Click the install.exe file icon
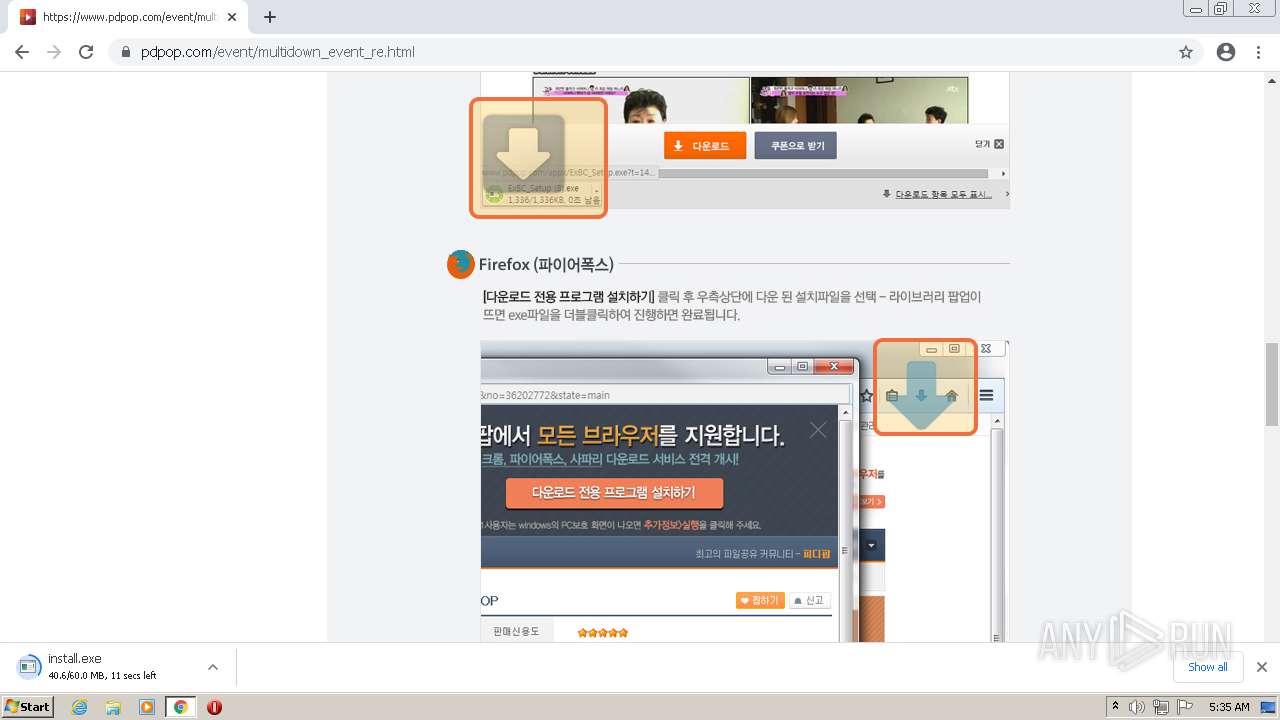The width and height of the screenshot is (1280, 720). pos(29,667)
